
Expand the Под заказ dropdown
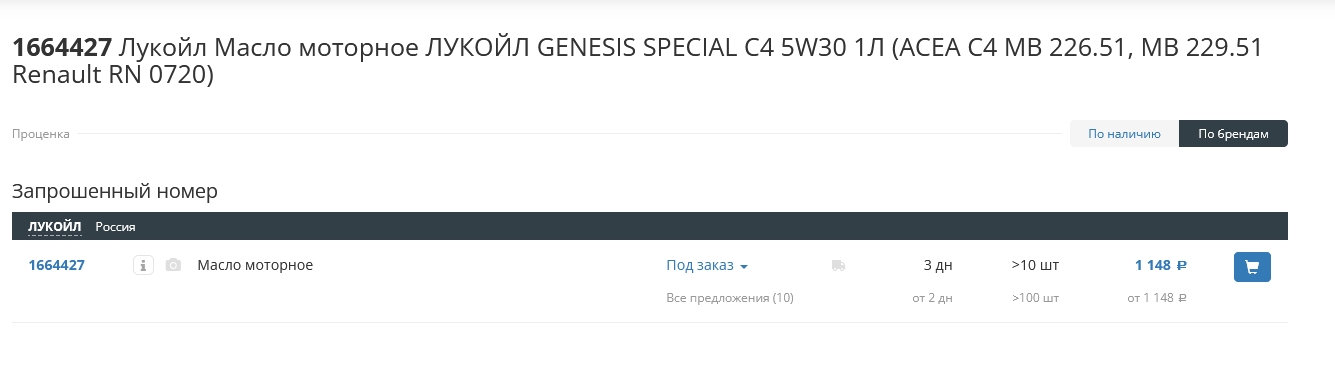click(707, 265)
